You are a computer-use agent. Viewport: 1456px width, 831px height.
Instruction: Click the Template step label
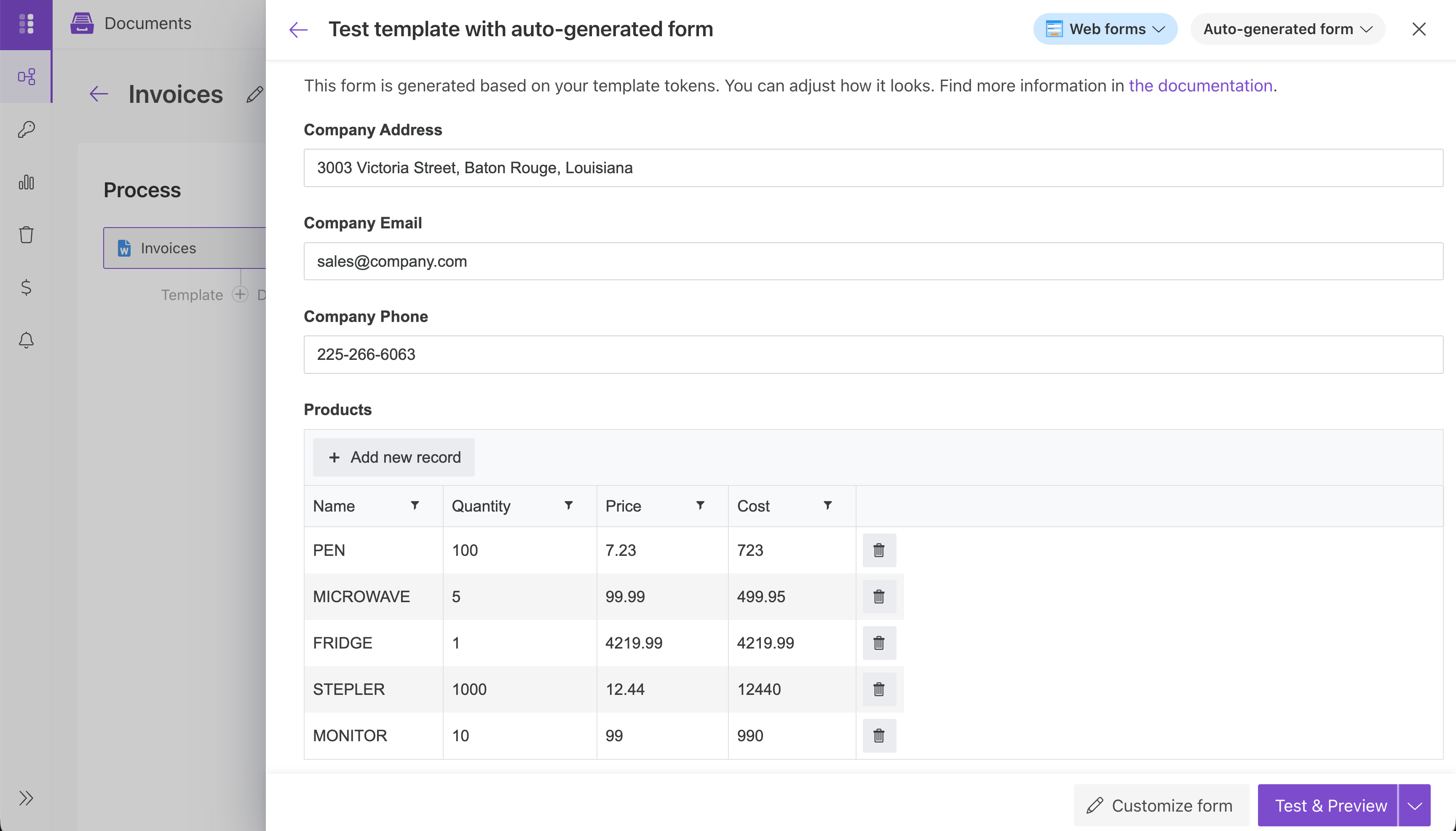pos(192,295)
